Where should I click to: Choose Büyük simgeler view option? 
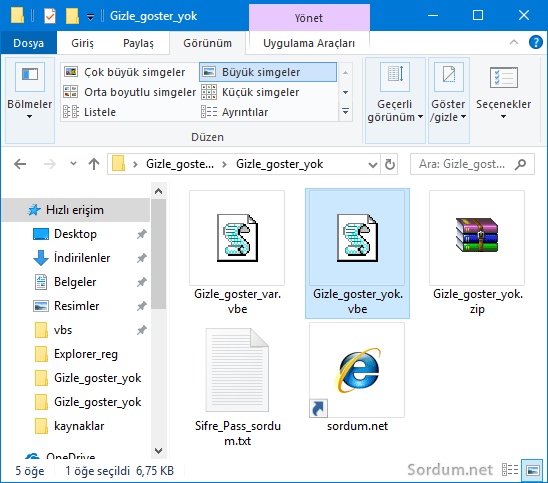click(268, 72)
